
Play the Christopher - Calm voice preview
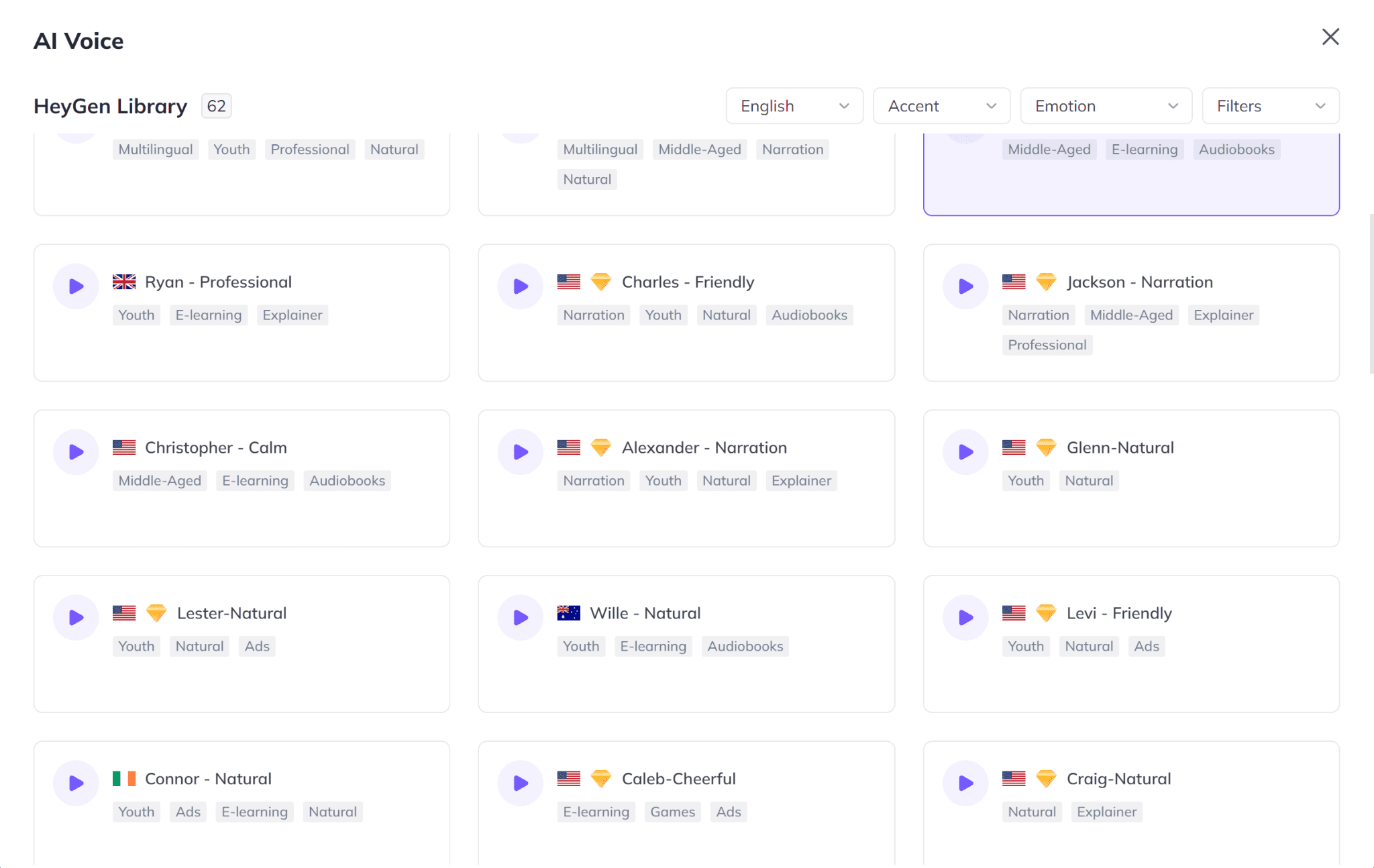point(76,452)
